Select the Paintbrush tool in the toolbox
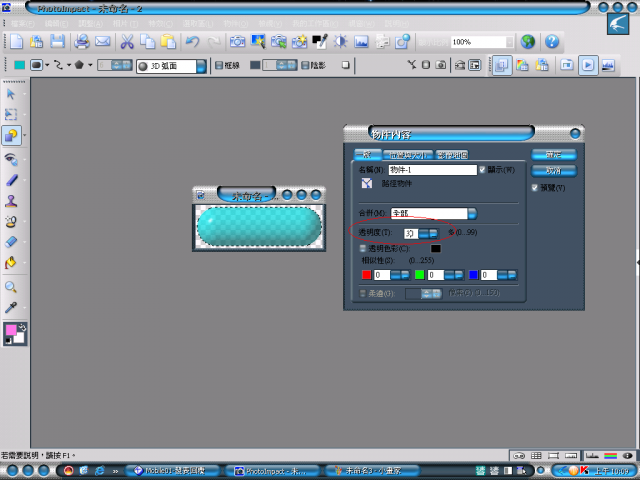 coord(11,180)
